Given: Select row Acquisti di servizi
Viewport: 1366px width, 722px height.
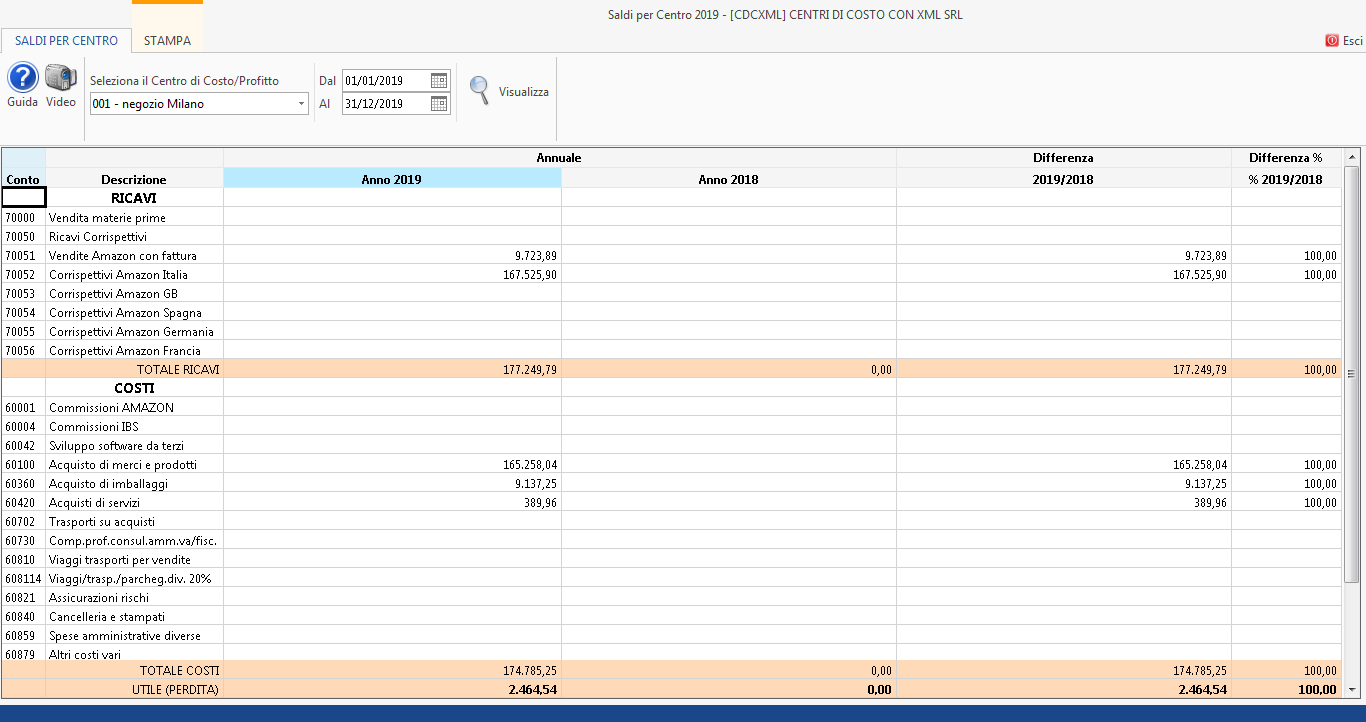Looking at the screenshot, I should [x=671, y=502].
